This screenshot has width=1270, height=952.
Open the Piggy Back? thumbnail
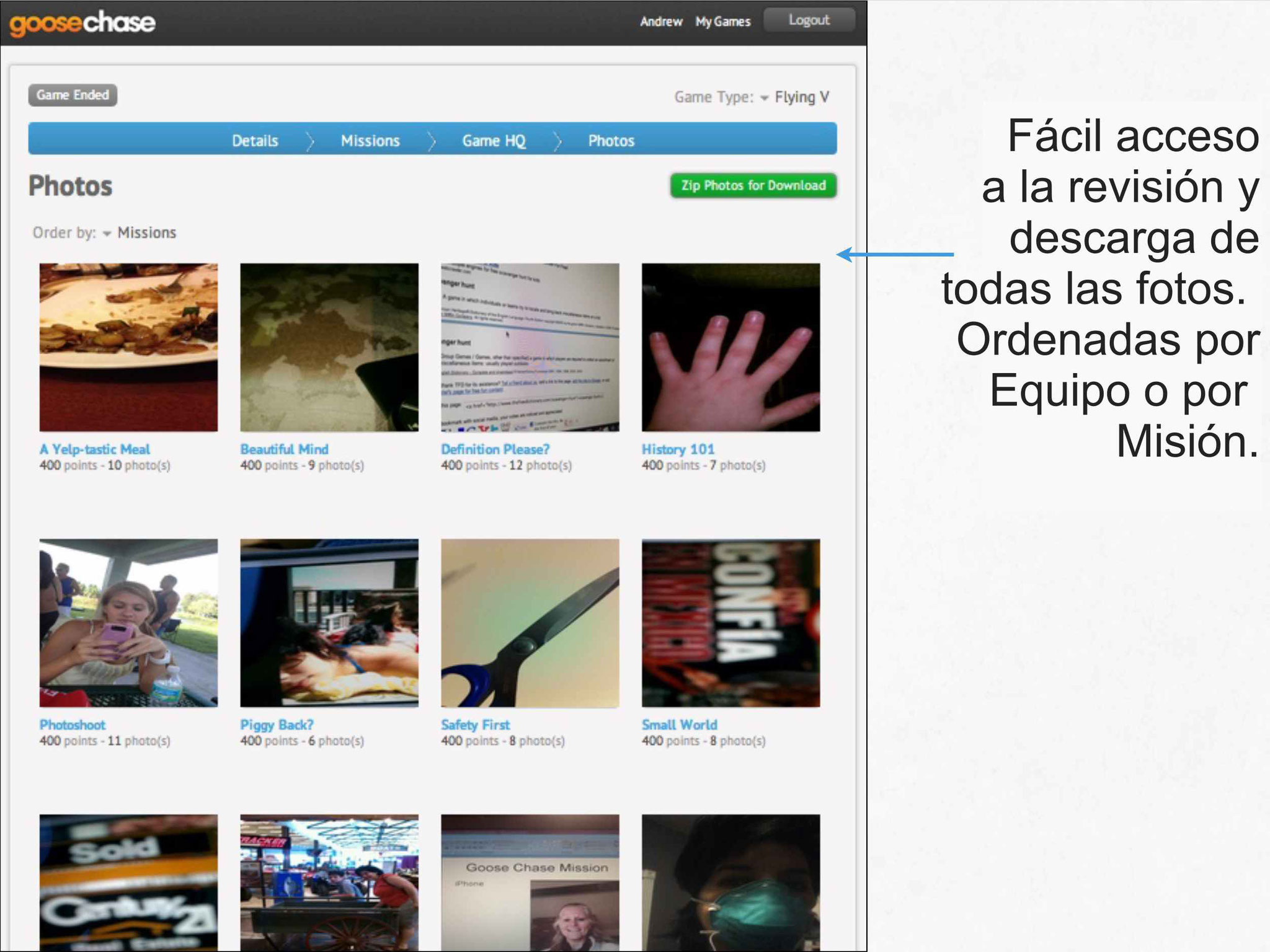pyautogui.click(x=329, y=623)
